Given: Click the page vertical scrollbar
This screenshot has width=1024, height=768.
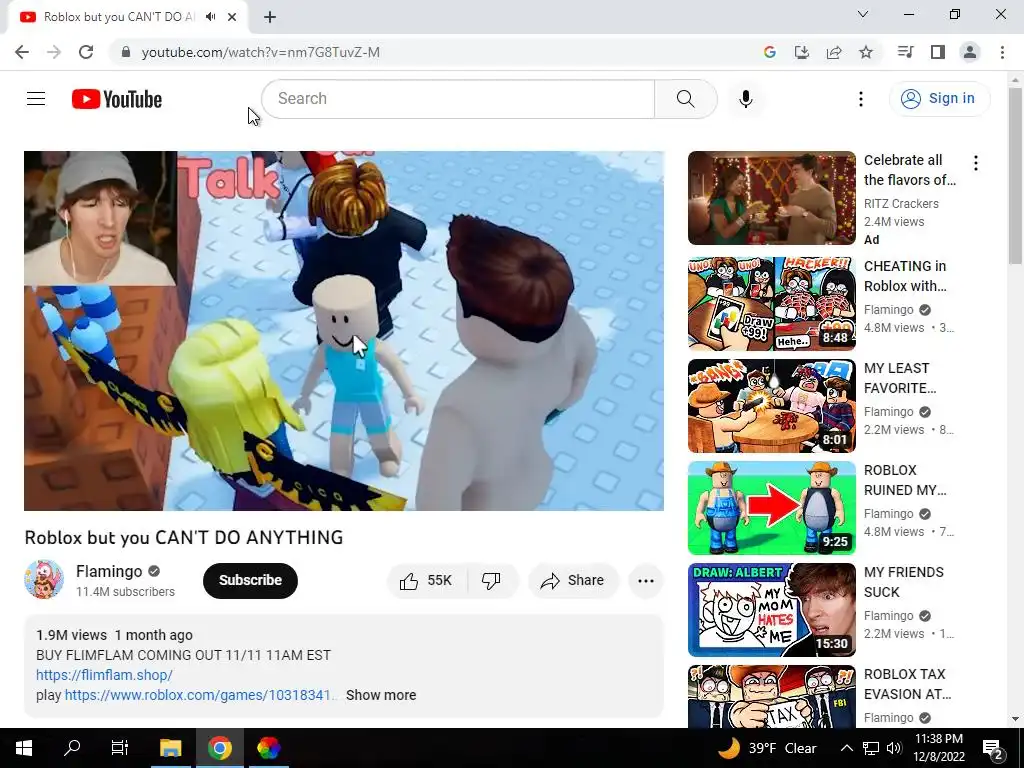Looking at the screenshot, I should tap(1015, 176).
